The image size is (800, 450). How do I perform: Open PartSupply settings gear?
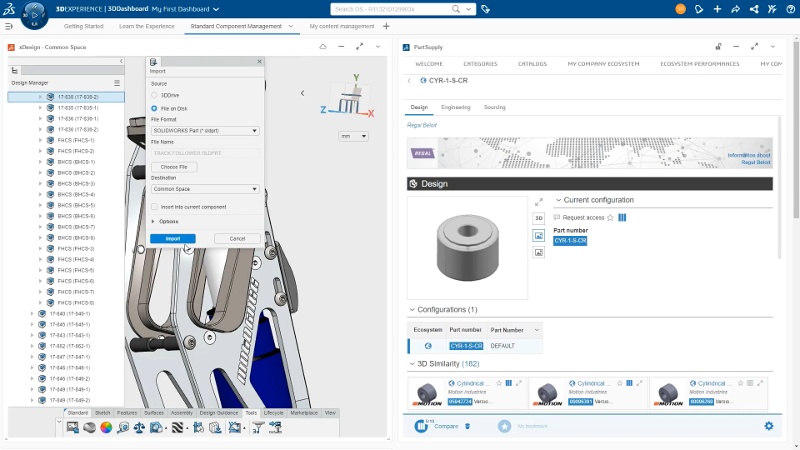(x=769, y=426)
